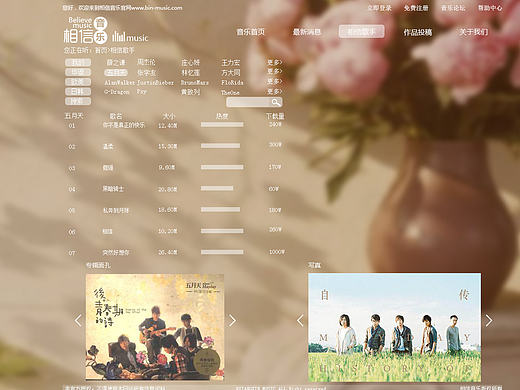Viewport: 520px width, 390px height.
Task: Choose artist Psy
Action: tap(142, 91)
